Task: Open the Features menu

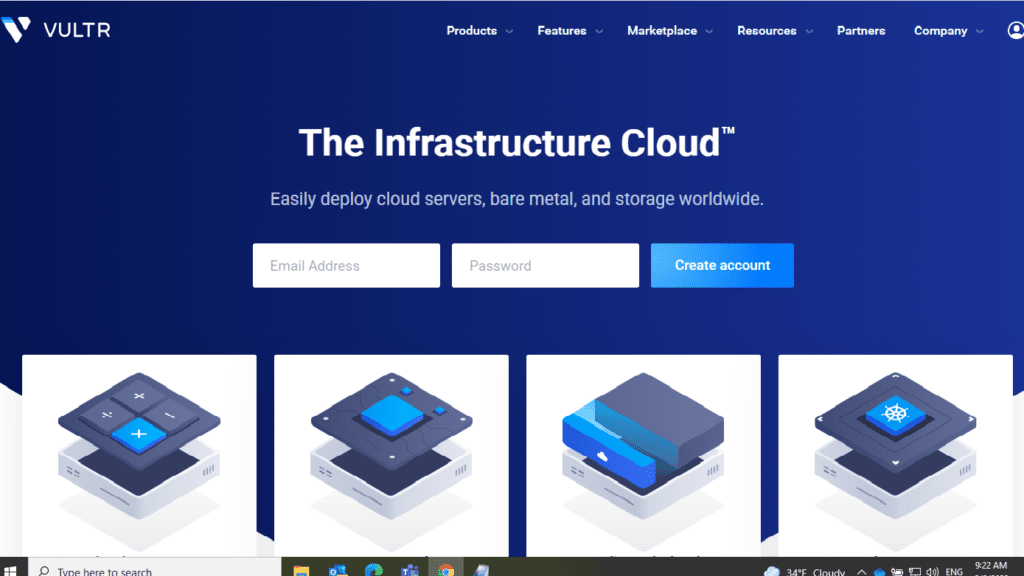Action: coord(562,31)
